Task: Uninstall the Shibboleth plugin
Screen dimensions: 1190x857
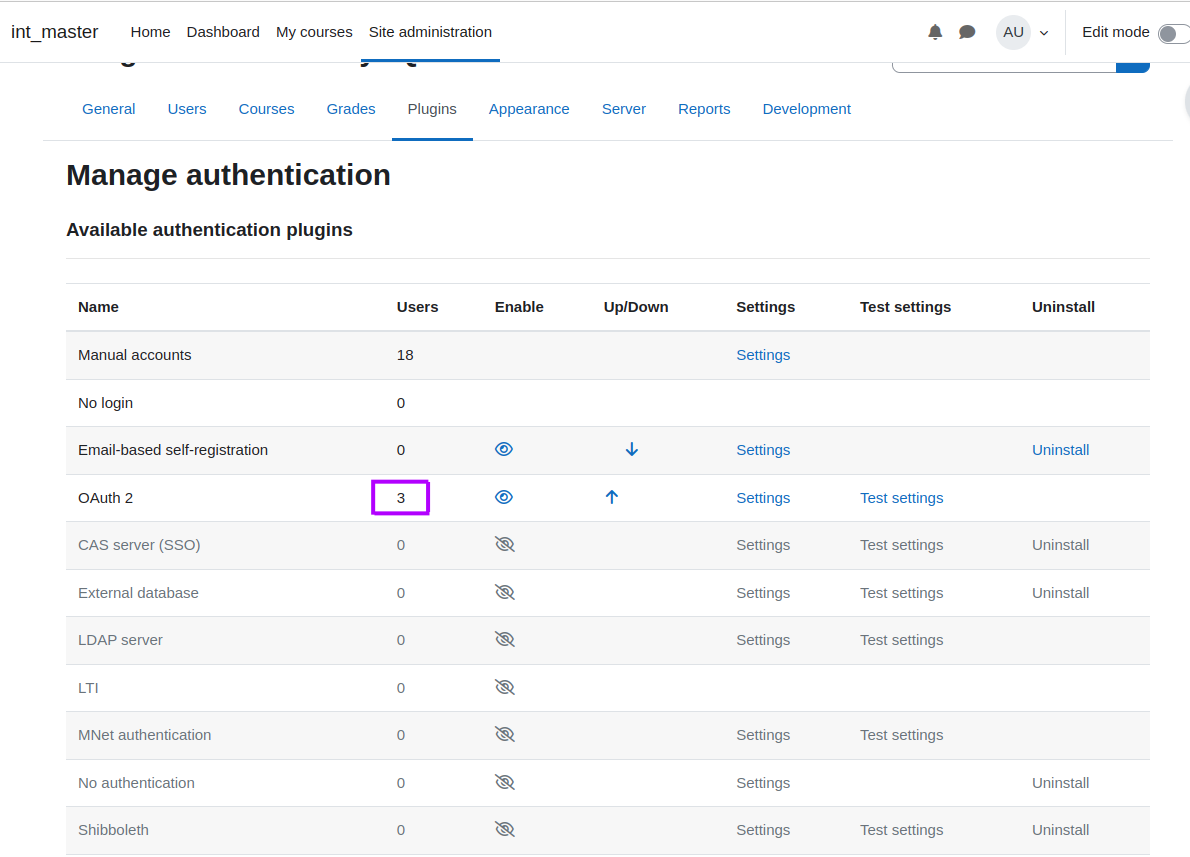Action: click(1060, 830)
